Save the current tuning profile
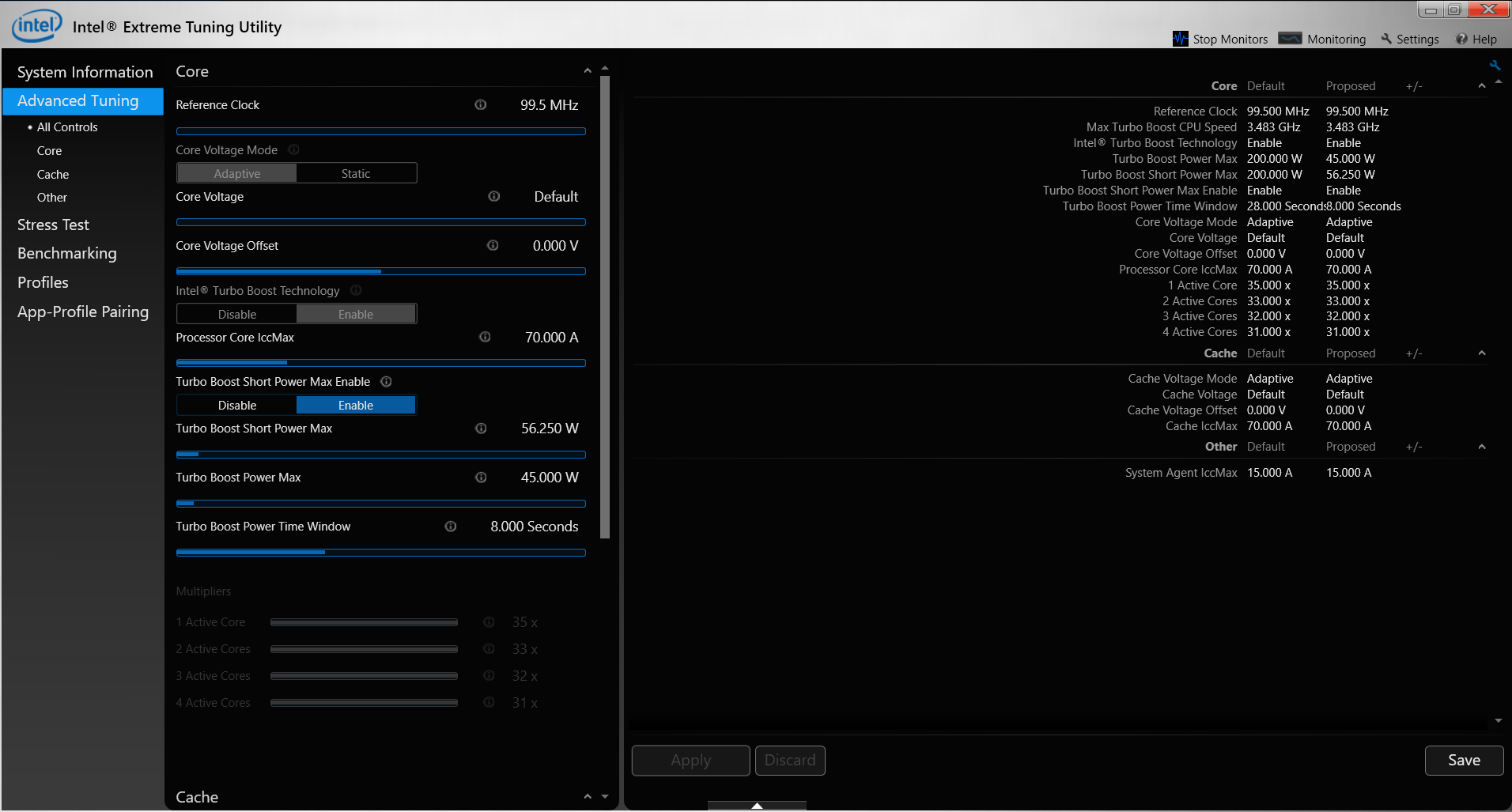The image size is (1512, 812). 1464,761
